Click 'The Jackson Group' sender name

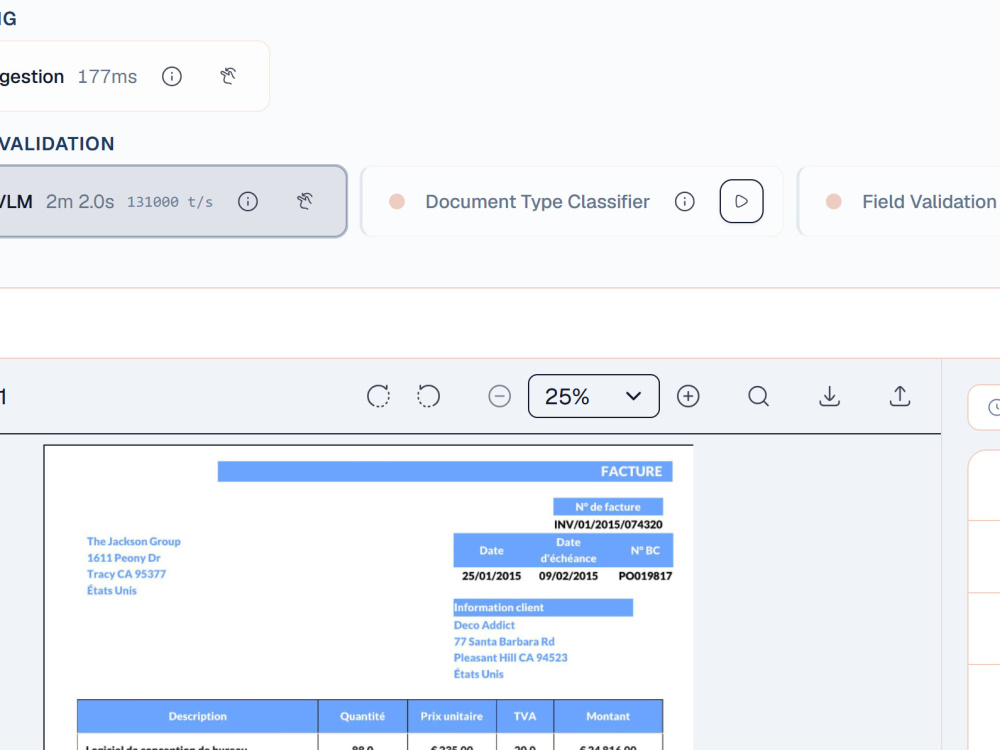tap(134, 541)
